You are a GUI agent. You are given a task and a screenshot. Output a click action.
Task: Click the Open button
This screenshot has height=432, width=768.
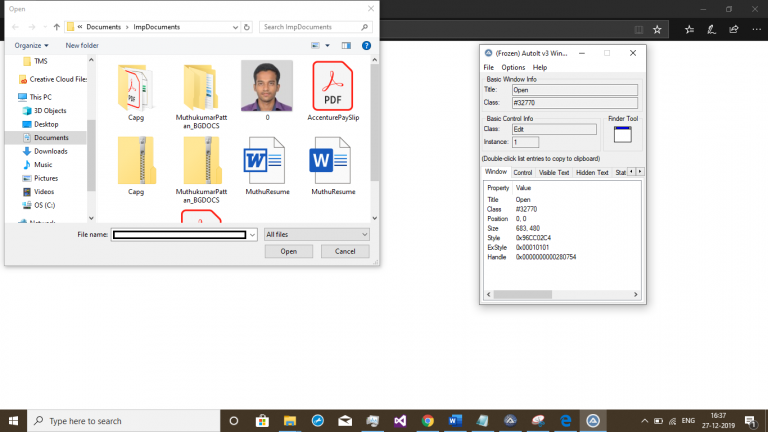(x=288, y=251)
